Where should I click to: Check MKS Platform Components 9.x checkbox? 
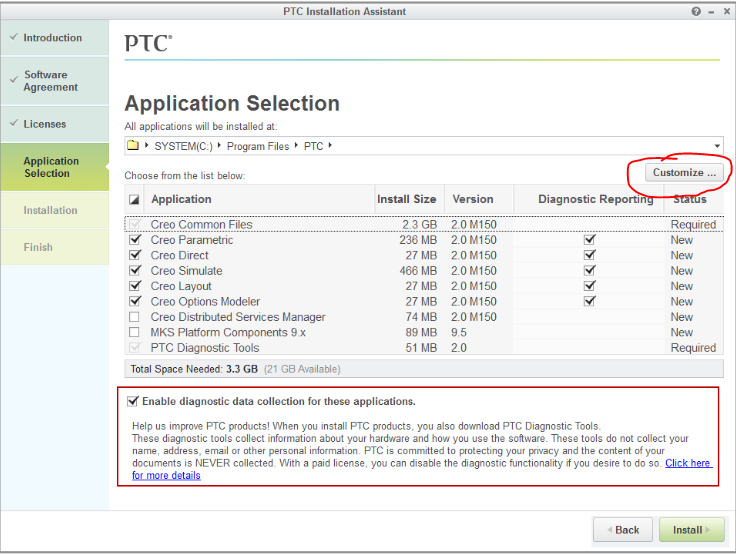tap(134, 332)
